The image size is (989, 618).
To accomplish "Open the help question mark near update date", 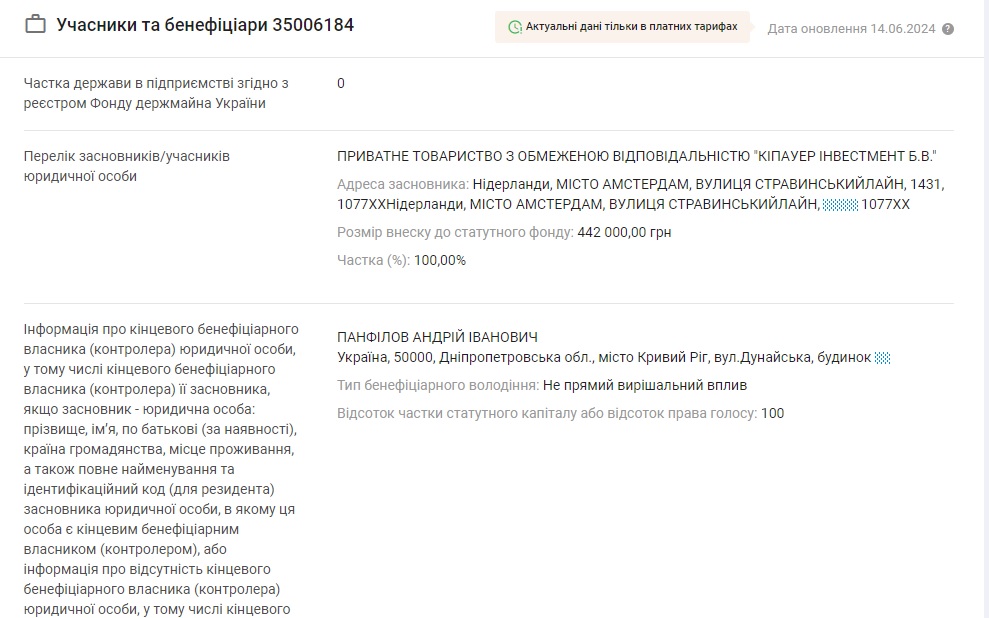I will (948, 29).
